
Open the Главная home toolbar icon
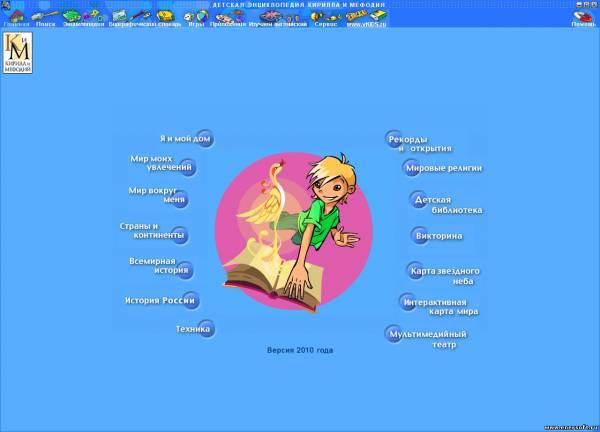point(16,18)
